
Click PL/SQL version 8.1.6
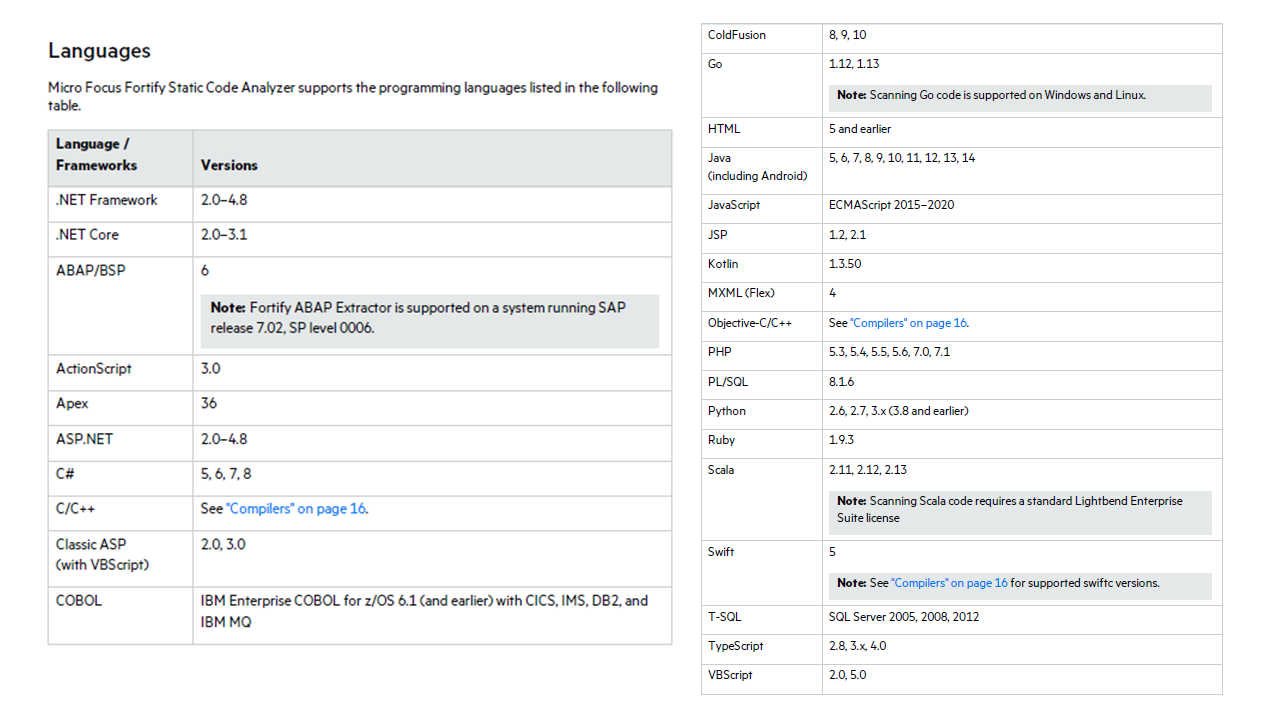coord(842,382)
